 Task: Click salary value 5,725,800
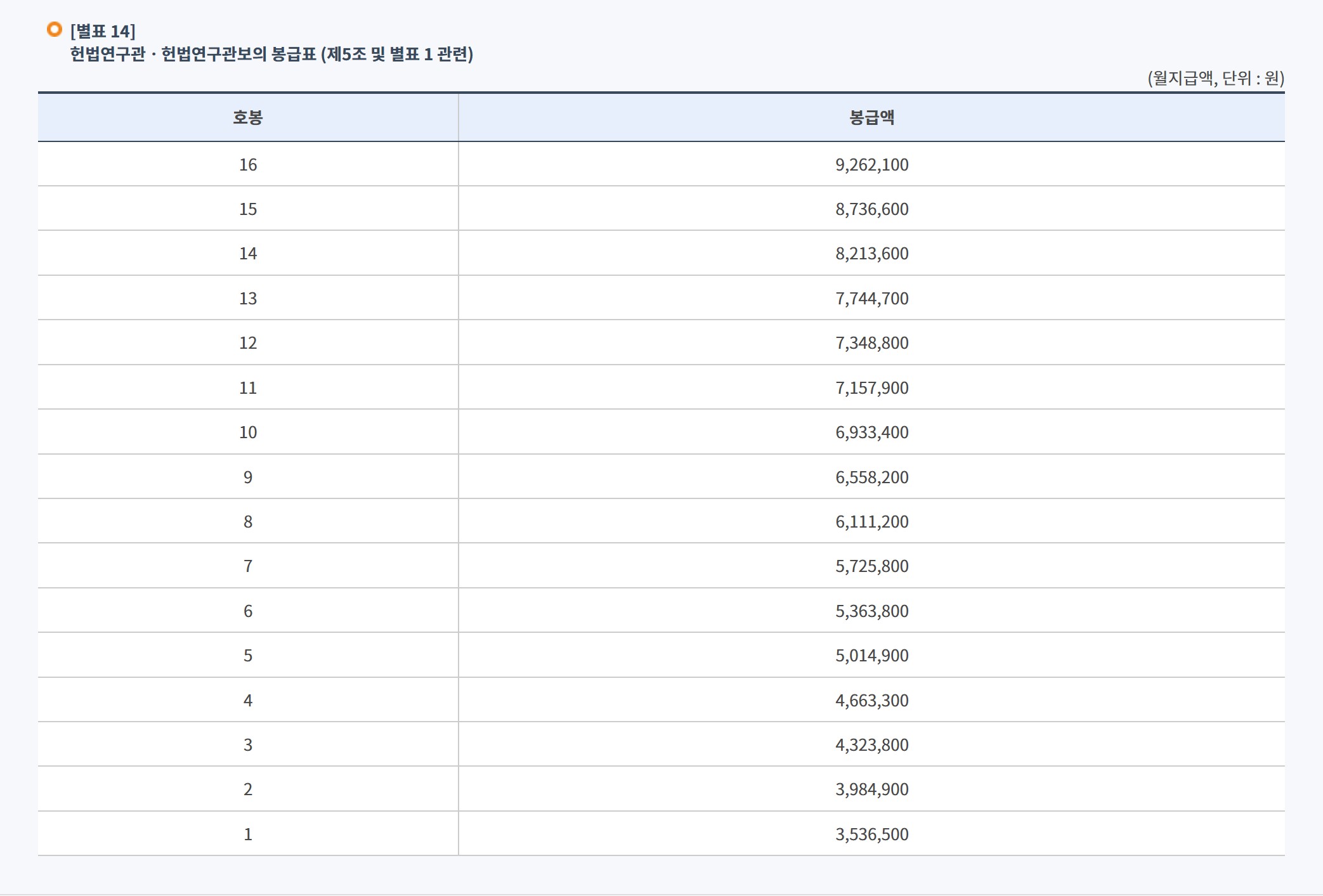[x=871, y=566]
